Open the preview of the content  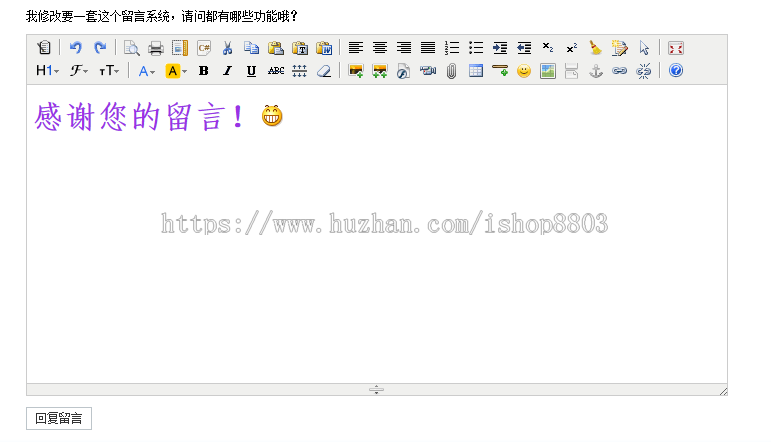tap(132, 48)
